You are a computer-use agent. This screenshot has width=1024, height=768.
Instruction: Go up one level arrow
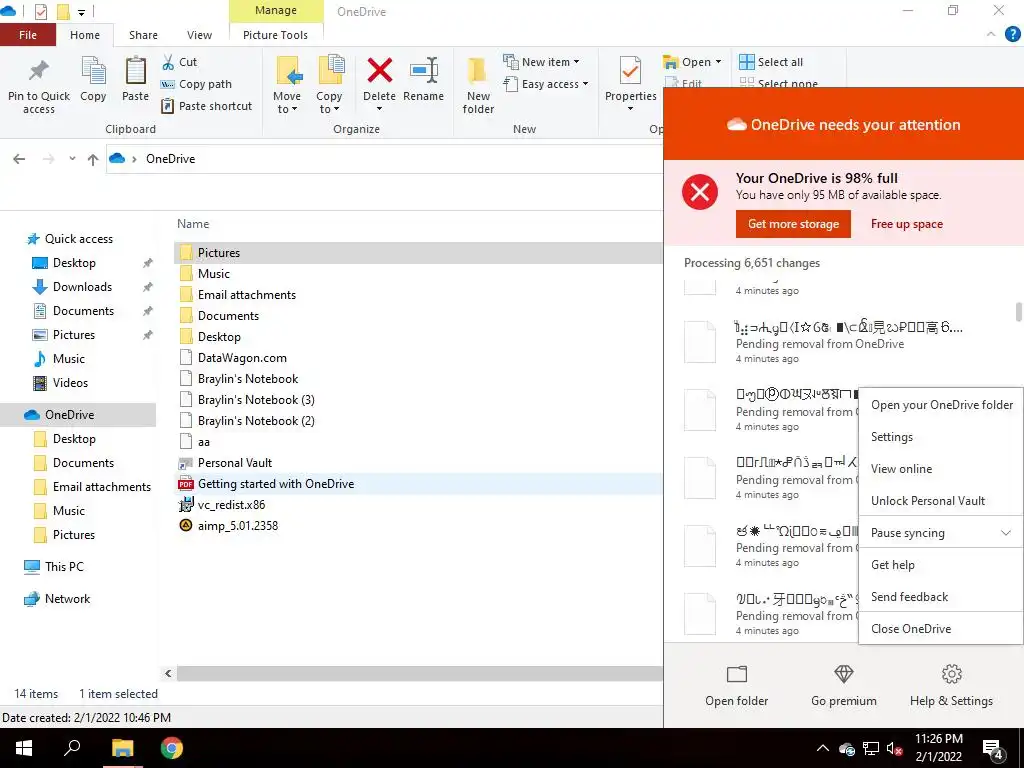point(93,159)
